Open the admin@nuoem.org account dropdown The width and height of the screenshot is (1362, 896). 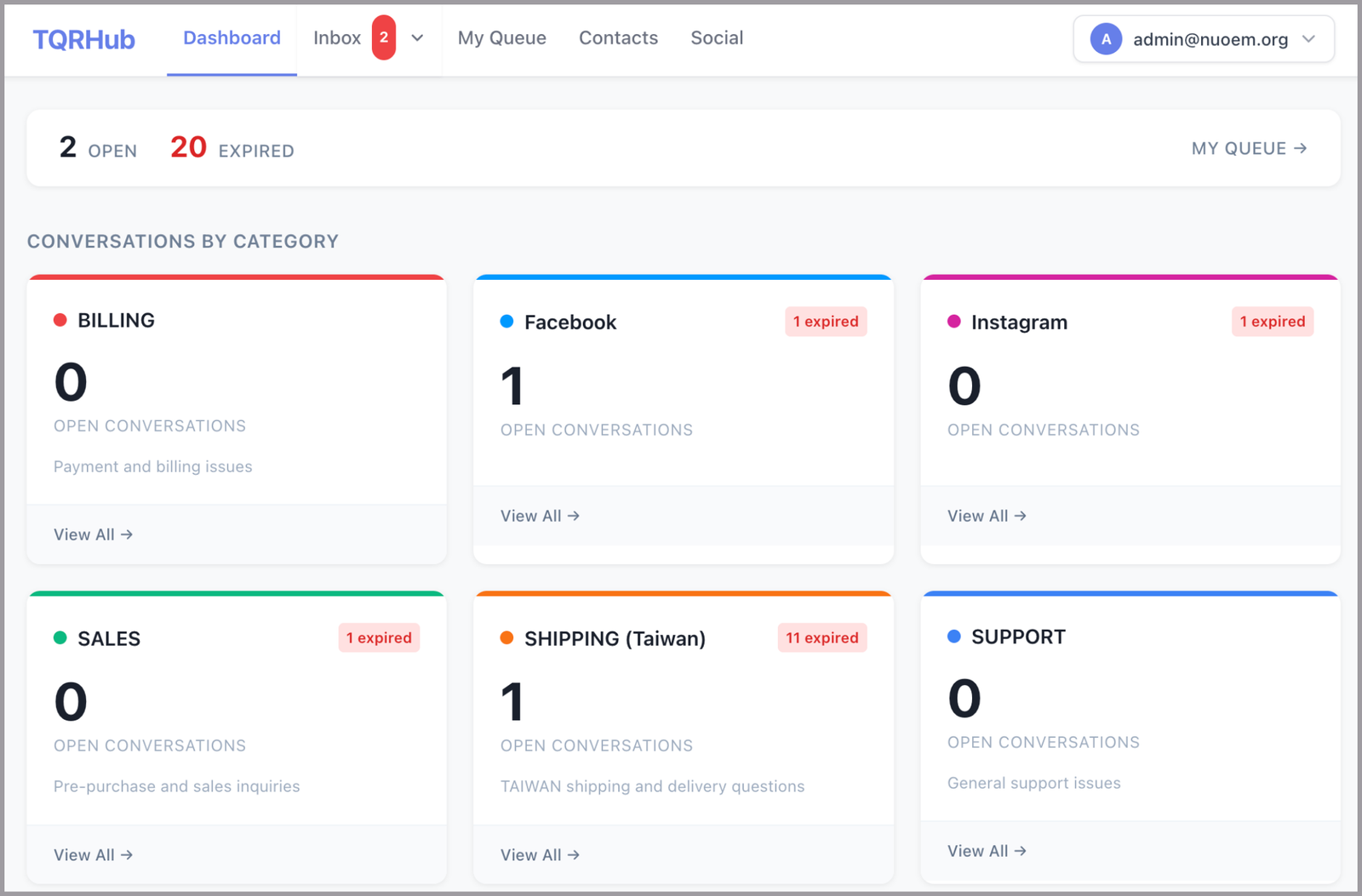[x=1204, y=39]
